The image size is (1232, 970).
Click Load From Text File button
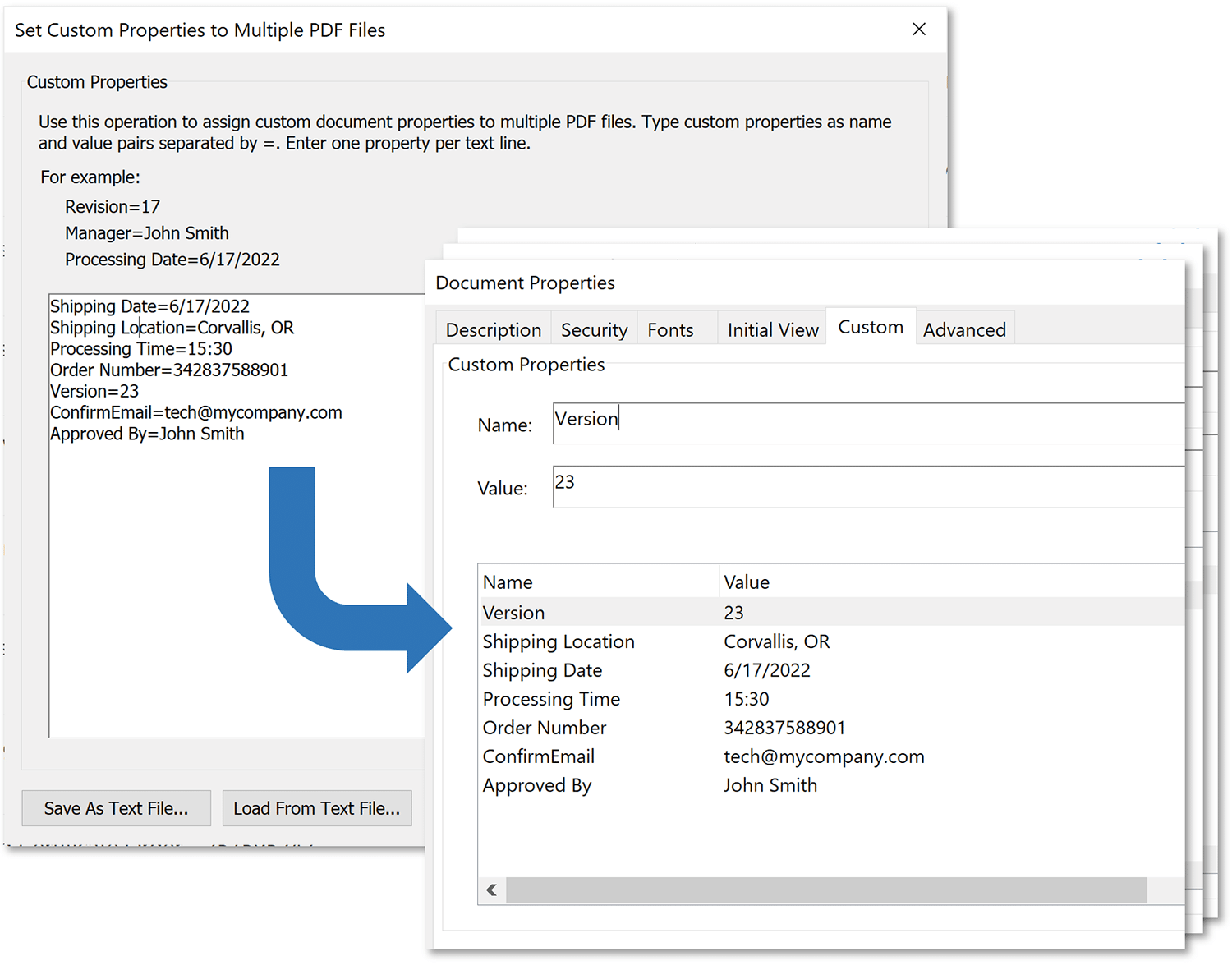pos(316,808)
